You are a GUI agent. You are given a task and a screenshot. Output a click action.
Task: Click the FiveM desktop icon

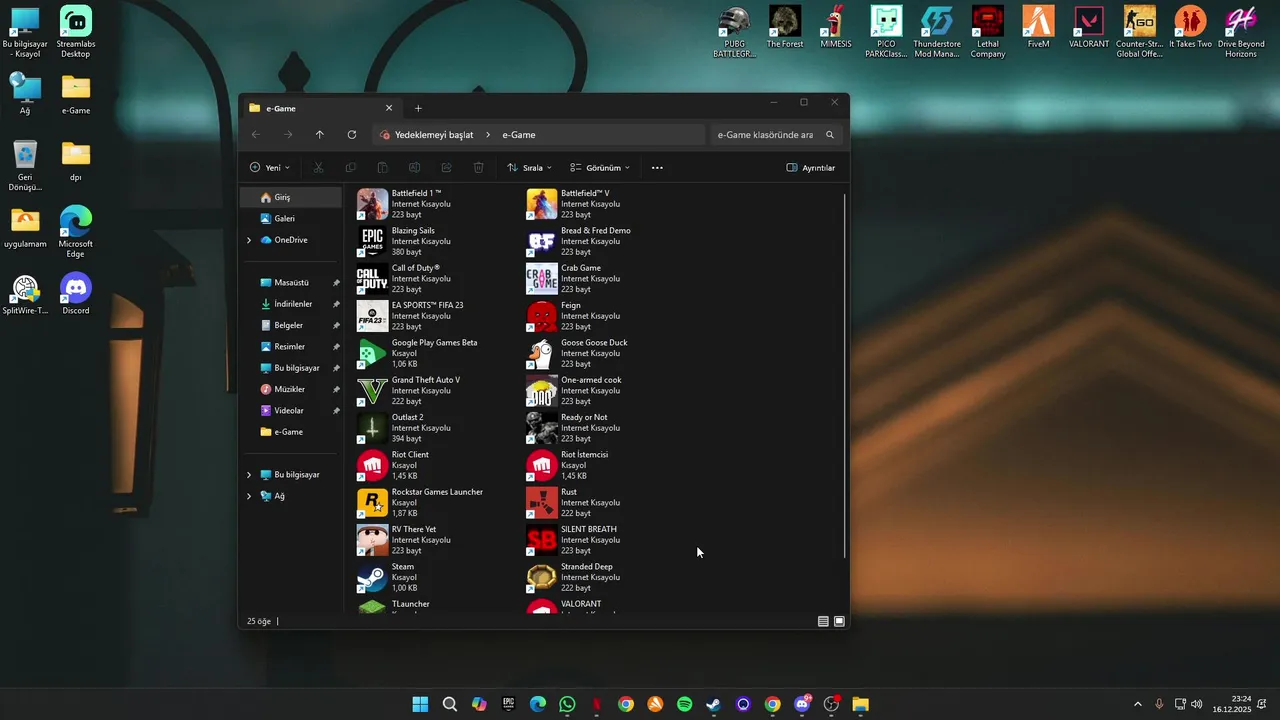point(1038,28)
